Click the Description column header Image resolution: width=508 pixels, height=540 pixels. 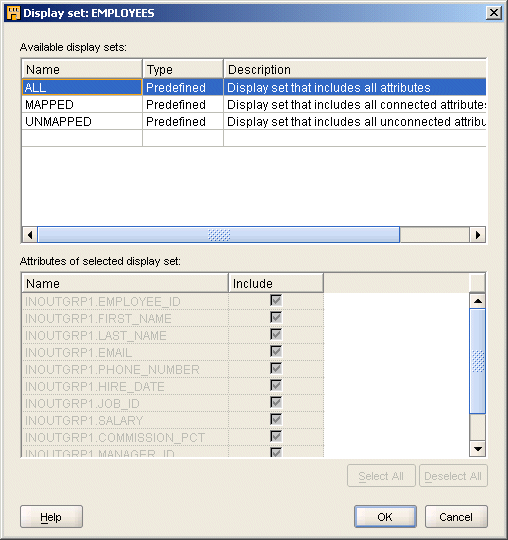(x=355, y=70)
